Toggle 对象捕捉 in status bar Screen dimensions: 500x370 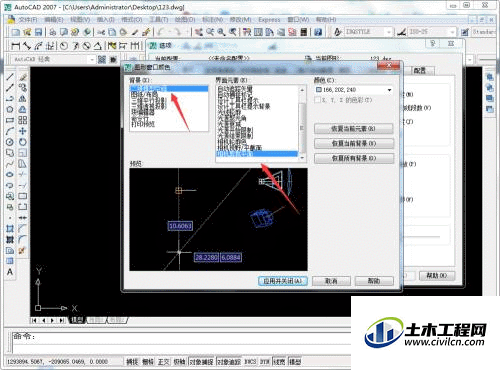(x=201, y=361)
